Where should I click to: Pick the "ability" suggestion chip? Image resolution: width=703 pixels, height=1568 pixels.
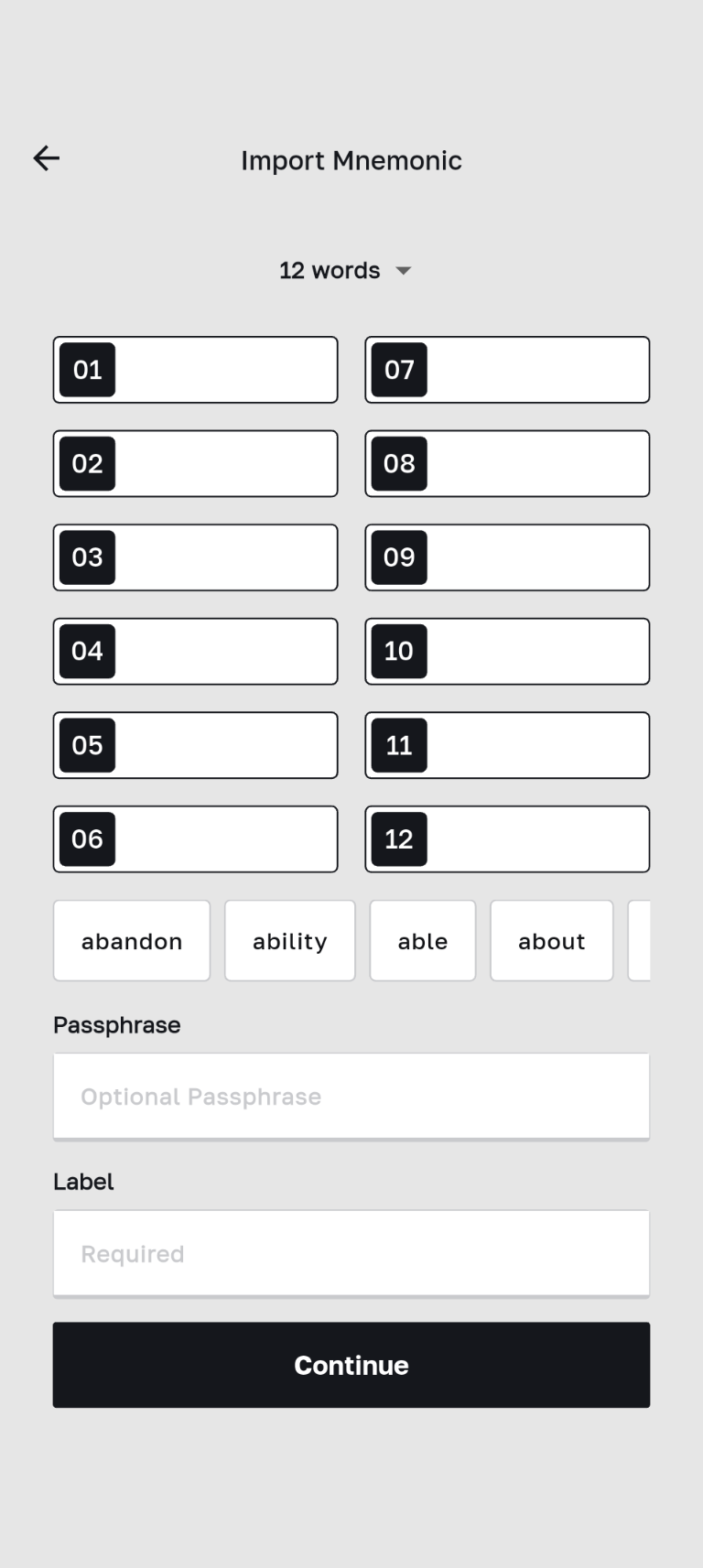290,941
